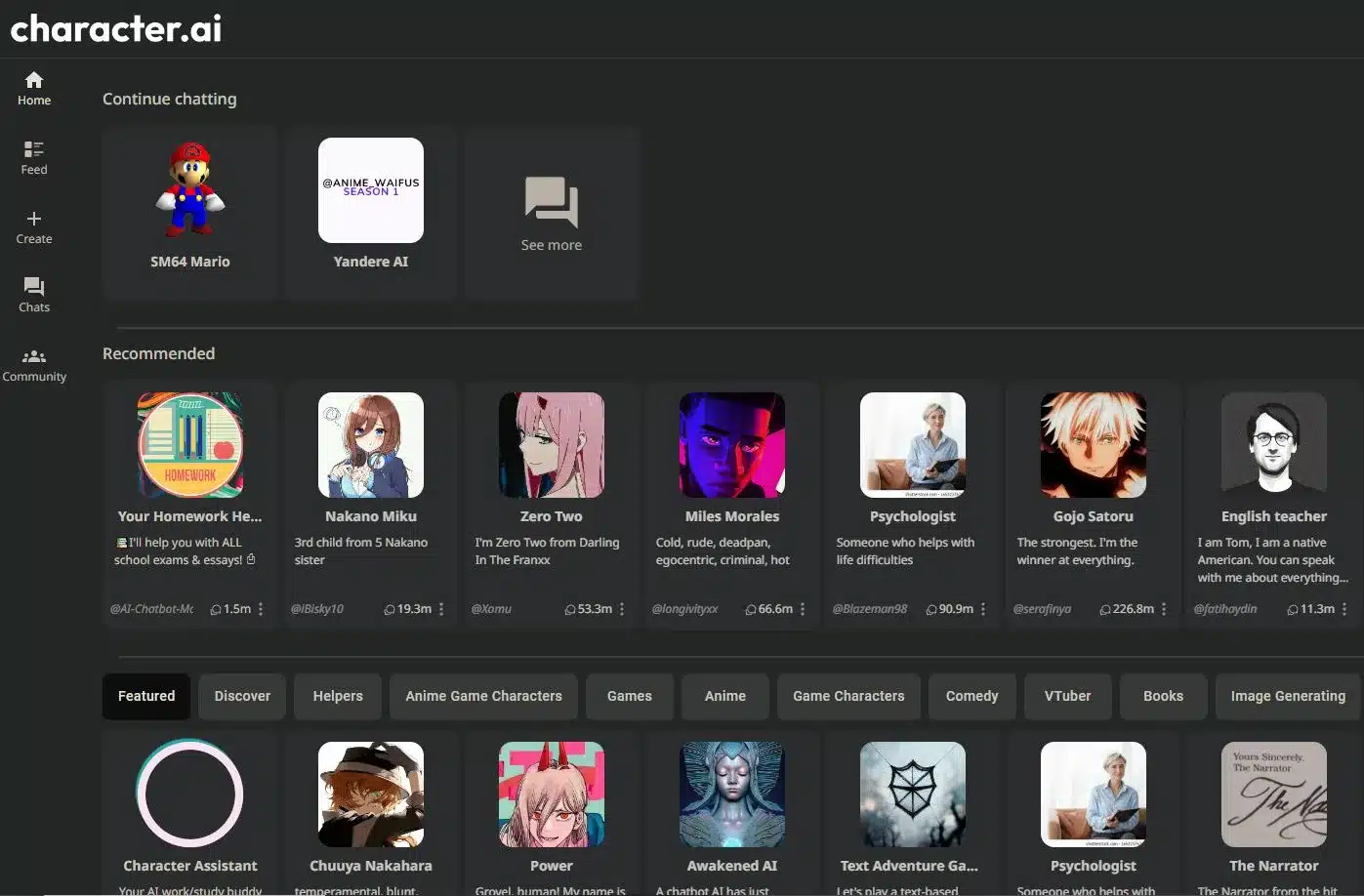
Task: Click the 90.9m chat count
Action: coord(950,609)
